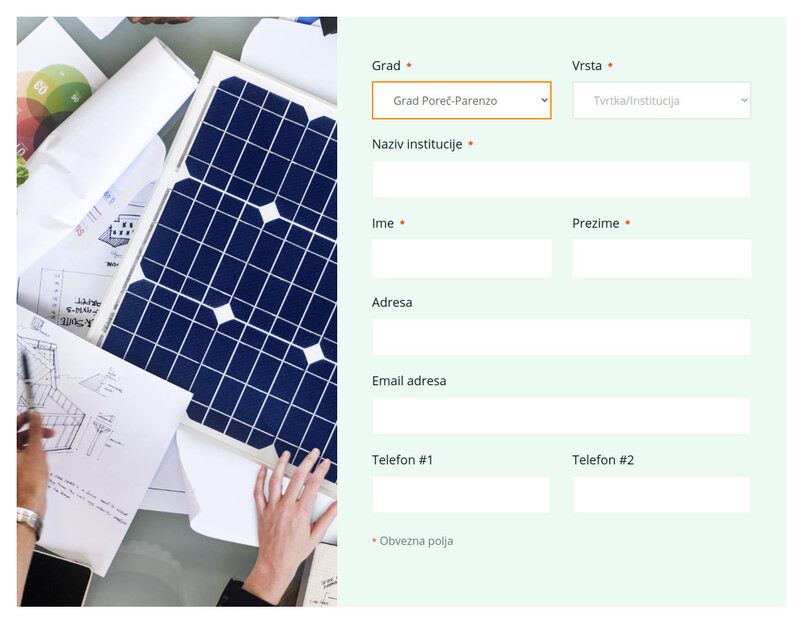Image resolution: width=800 pixels, height=622 pixels.
Task: Open the Grad dropdown showing Grad Poreč-Parenzo
Action: click(x=461, y=100)
